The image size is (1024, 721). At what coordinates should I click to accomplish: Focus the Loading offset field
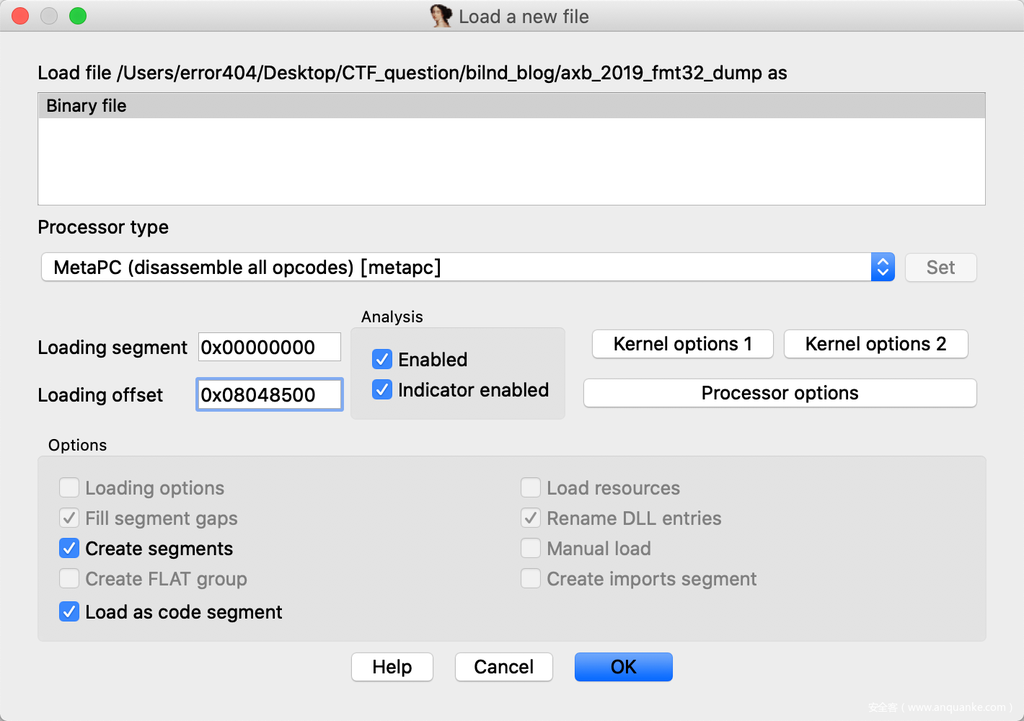click(x=269, y=394)
